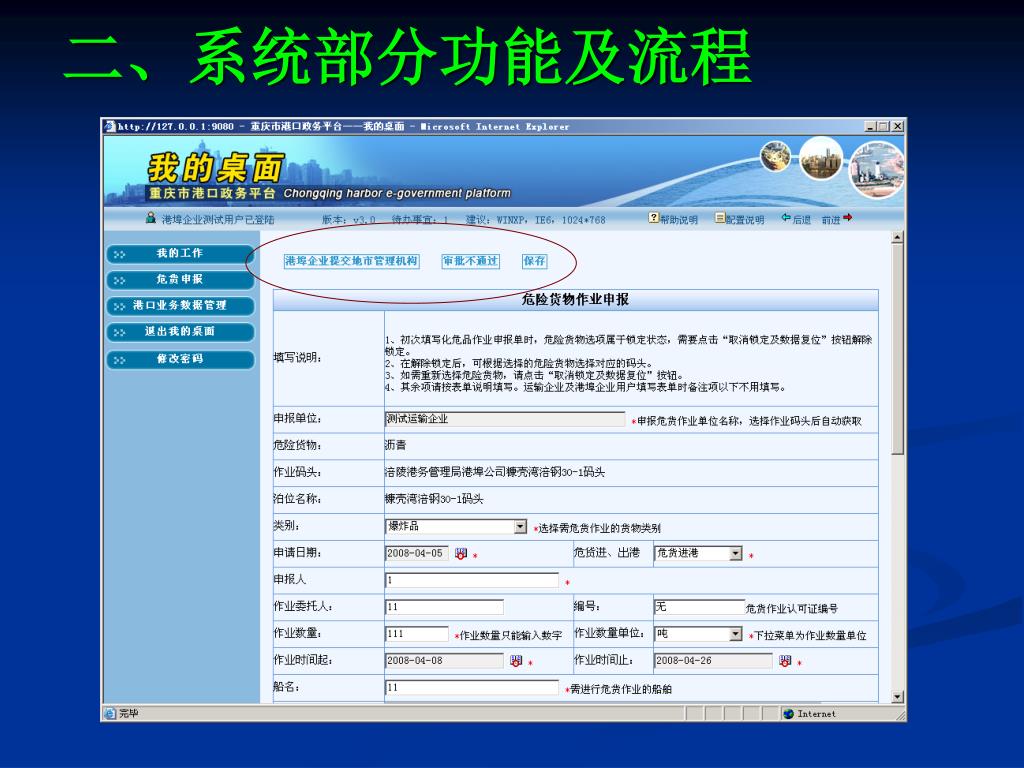Image resolution: width=1024 pixels, height=768 pixels.
Task: Open the 帮助说明 help icon
Action: 653,217
